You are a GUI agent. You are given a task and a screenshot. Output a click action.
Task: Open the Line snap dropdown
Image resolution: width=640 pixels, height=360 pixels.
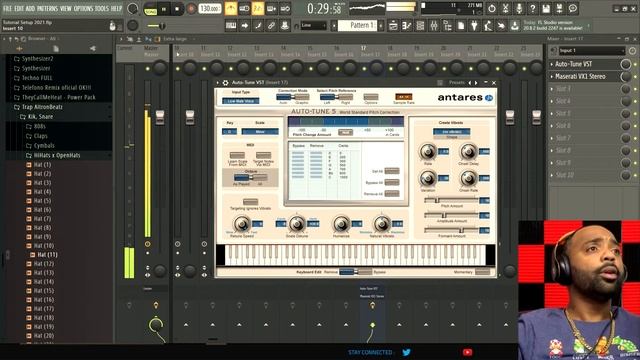point(313,26)
